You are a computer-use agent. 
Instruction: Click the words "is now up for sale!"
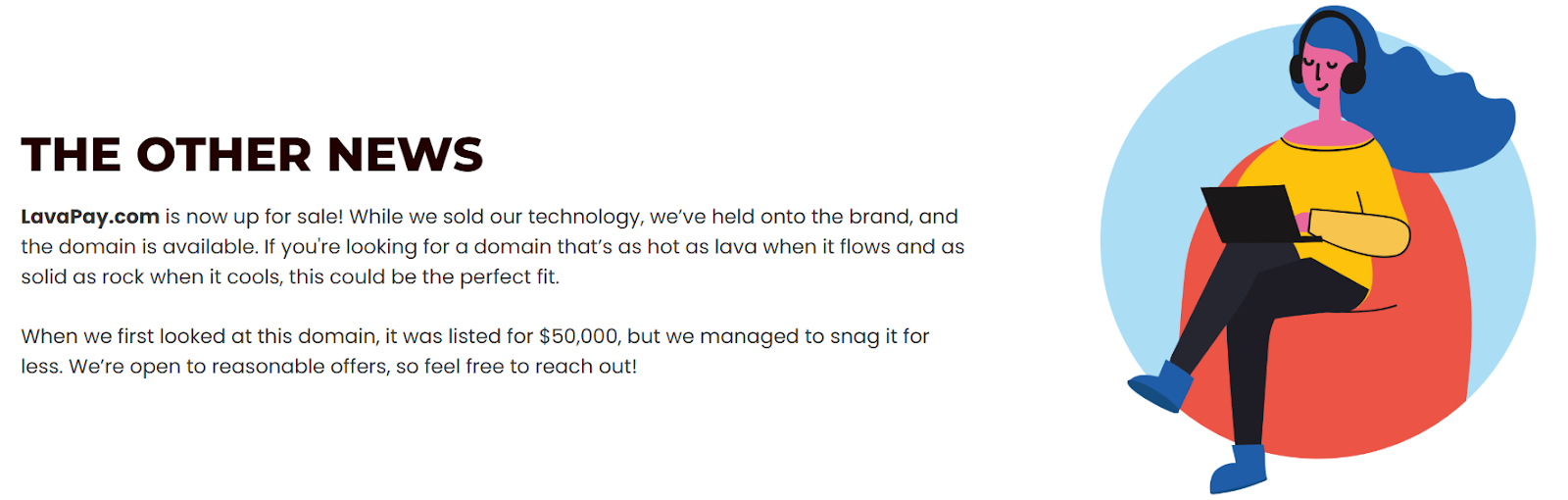[x=253, y=217]
